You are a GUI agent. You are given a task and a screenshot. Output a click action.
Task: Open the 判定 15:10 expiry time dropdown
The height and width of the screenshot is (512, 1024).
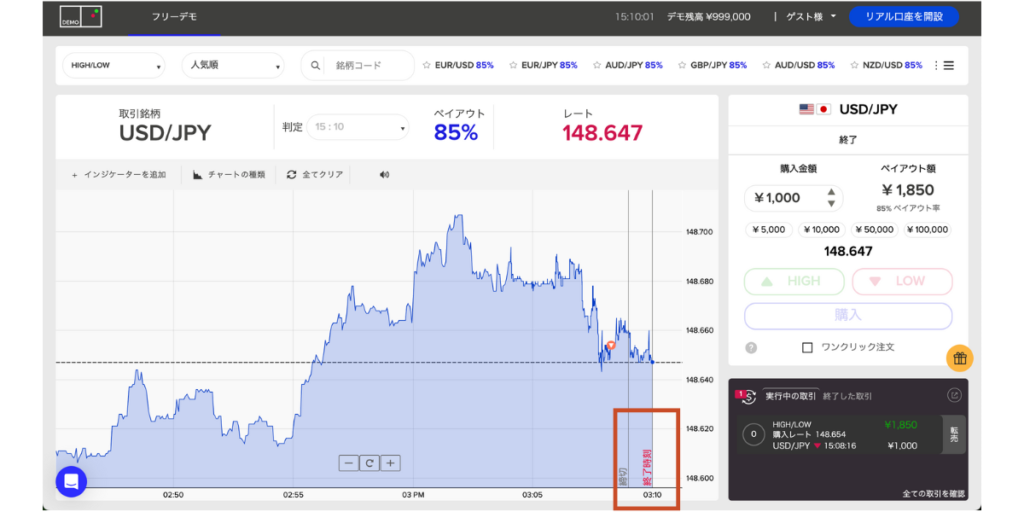coord(358,127)
